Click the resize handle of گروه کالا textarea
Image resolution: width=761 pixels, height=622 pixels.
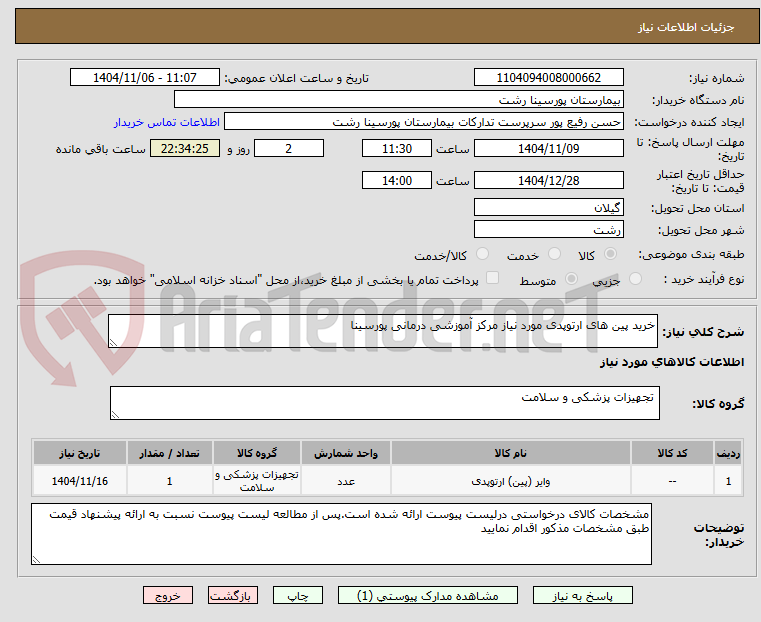pos(116,414)
